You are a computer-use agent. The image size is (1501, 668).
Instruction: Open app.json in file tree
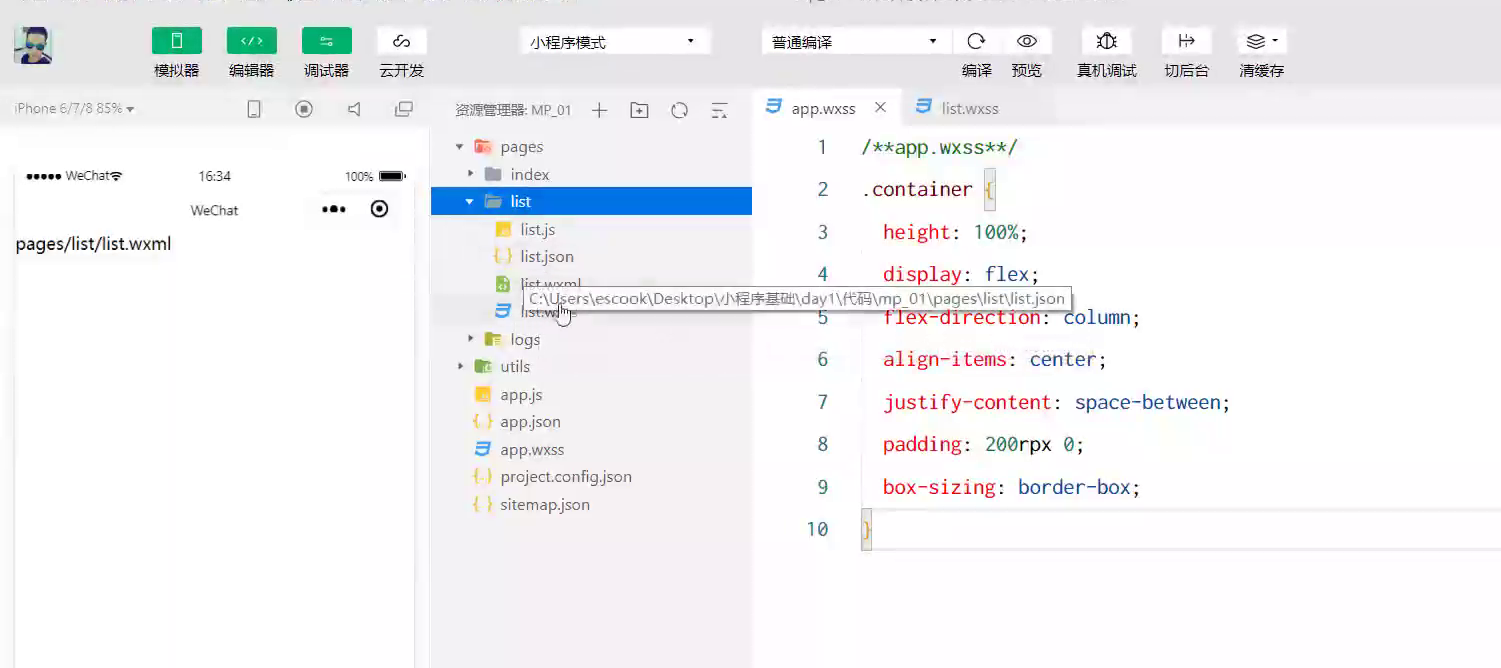(591, 421)
